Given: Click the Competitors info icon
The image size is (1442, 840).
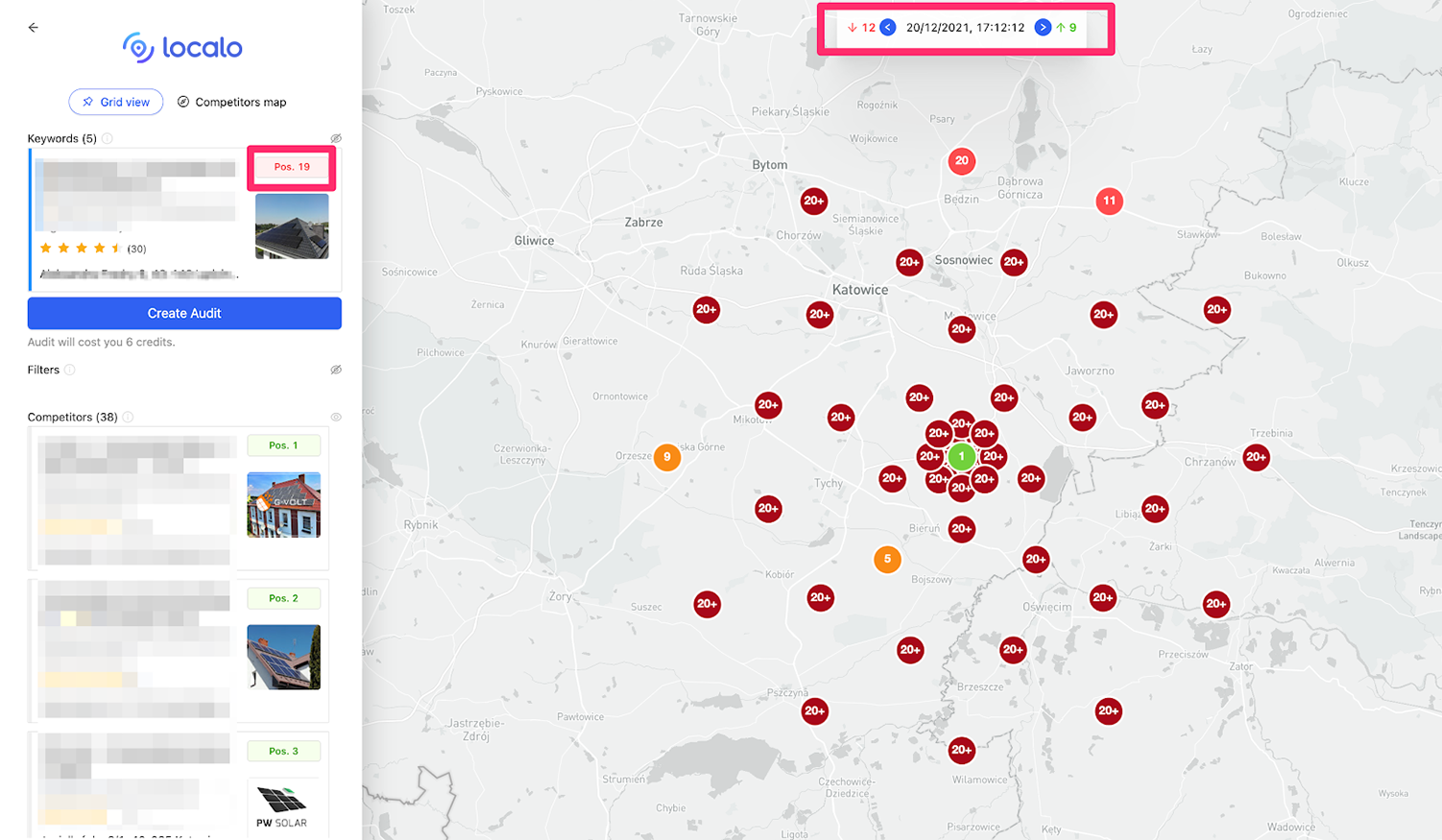Looking at the screenshot, I should coord(128,417).
